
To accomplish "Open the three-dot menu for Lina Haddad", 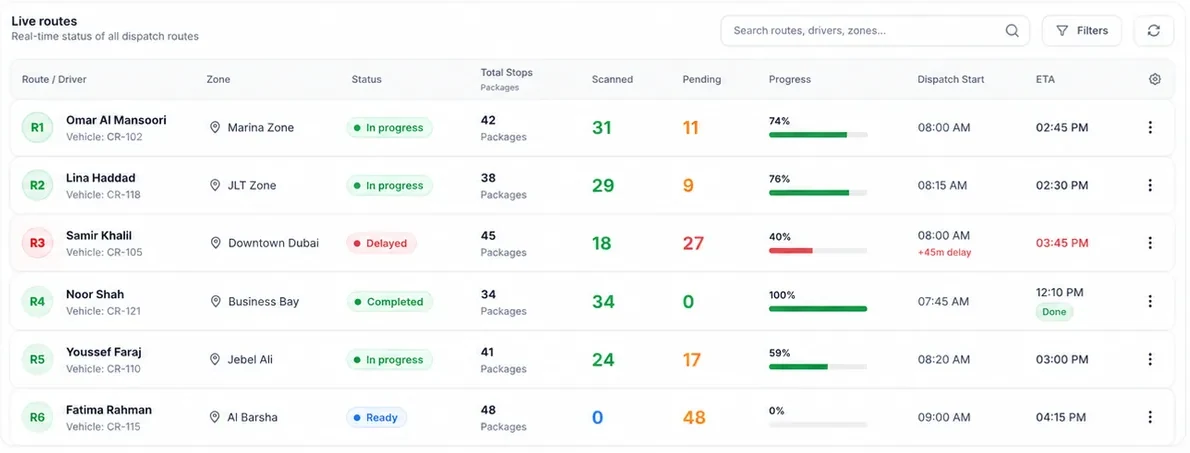I will coord(1150,185).
